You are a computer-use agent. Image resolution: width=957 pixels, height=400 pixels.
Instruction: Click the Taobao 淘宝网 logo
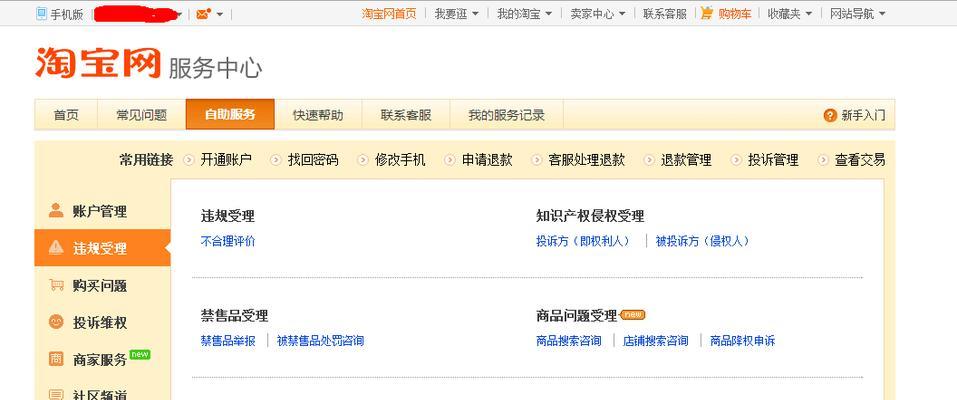coord(98,62)
